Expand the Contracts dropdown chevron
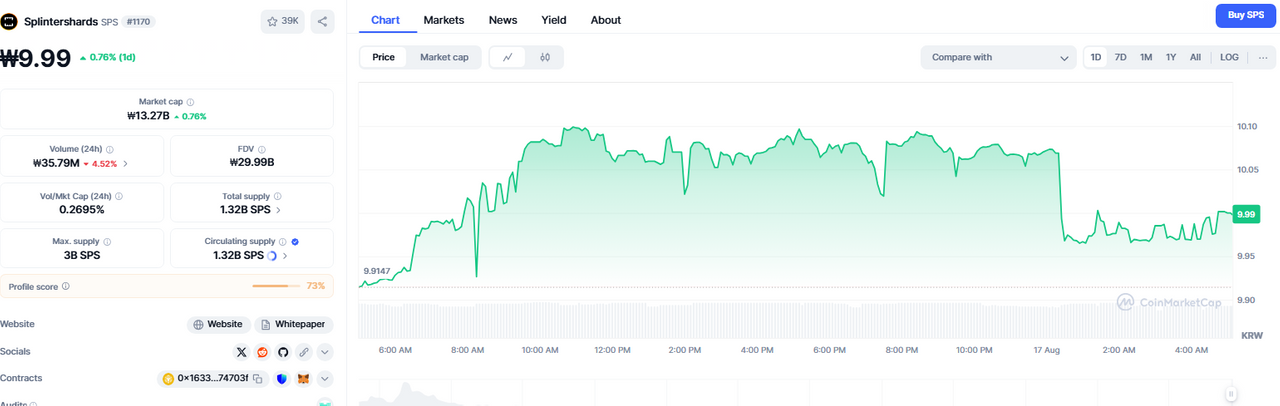Image resolution: width=1280 pixels, height=406 pixels. click(x=324, y=379)
